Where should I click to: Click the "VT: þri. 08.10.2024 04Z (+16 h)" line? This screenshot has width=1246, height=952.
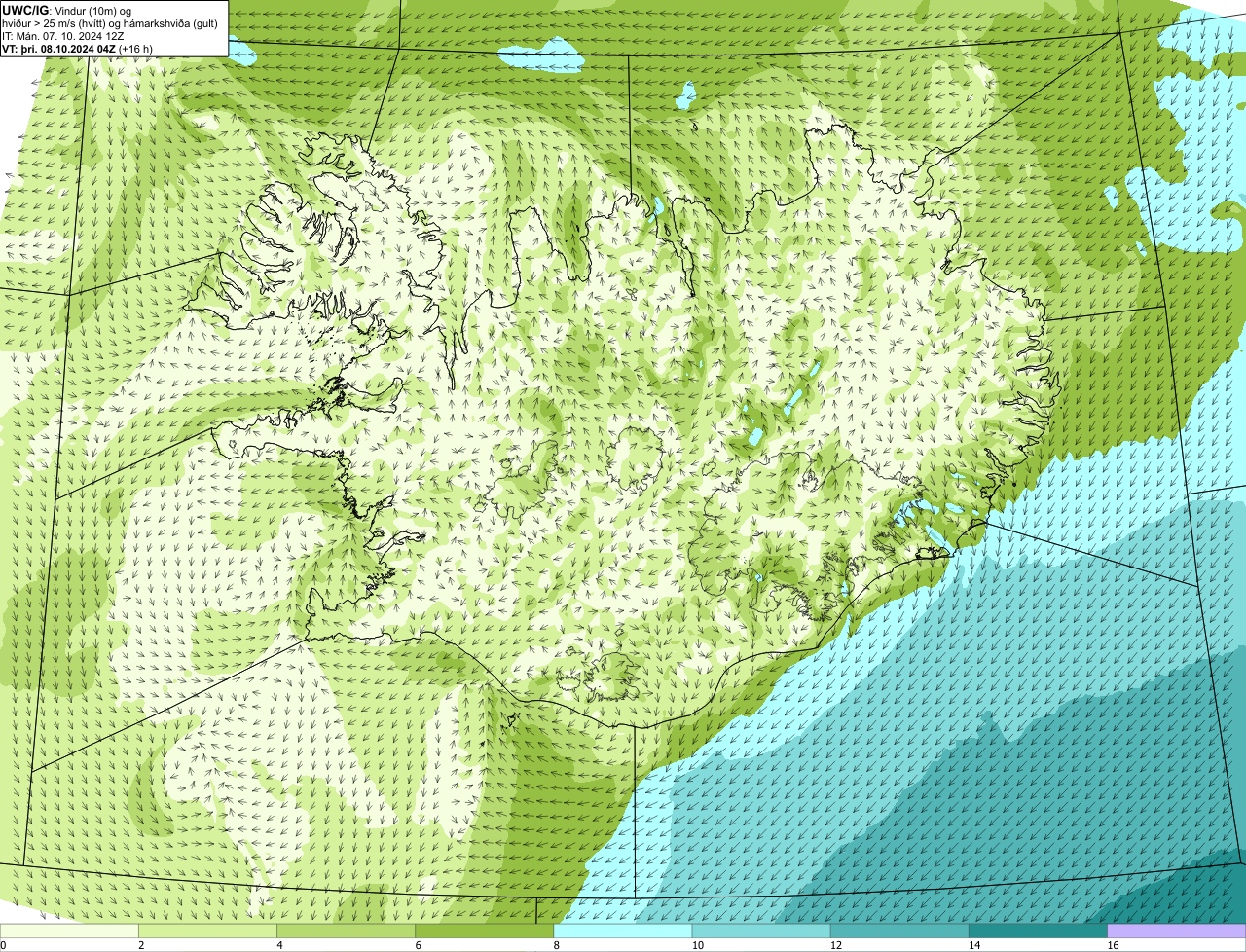tap(77, 48)
